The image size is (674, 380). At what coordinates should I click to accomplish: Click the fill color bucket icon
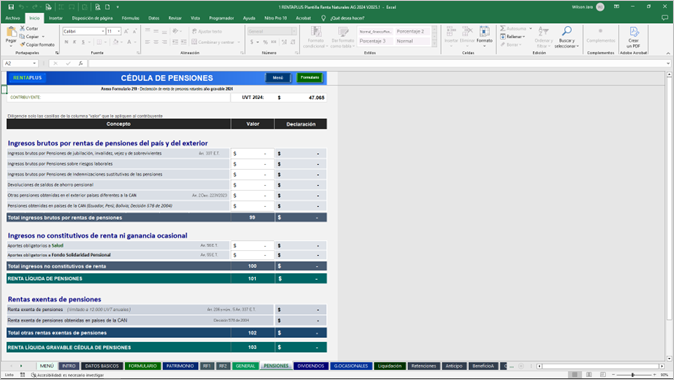coord(116,42)
